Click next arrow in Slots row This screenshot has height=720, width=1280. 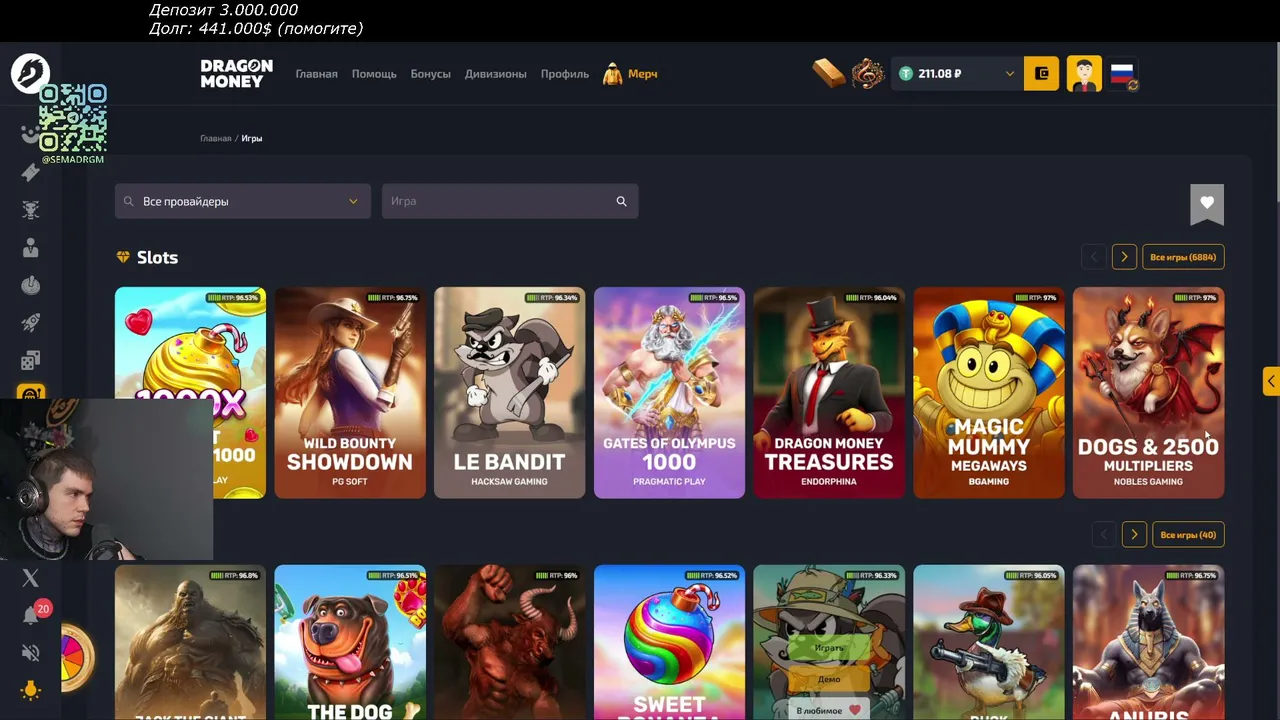point(1124,257)
